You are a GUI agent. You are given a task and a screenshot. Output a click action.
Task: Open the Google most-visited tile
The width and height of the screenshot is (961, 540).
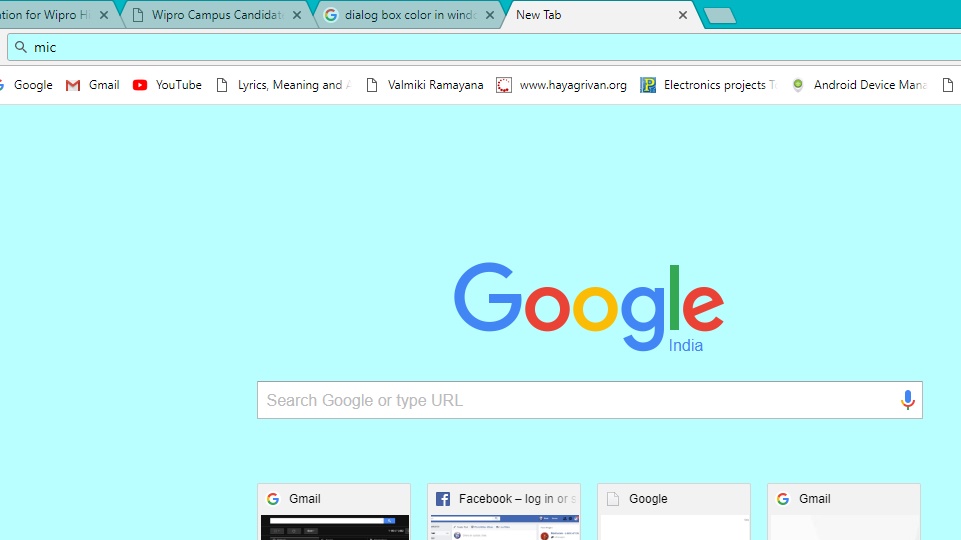pos(674,512)
